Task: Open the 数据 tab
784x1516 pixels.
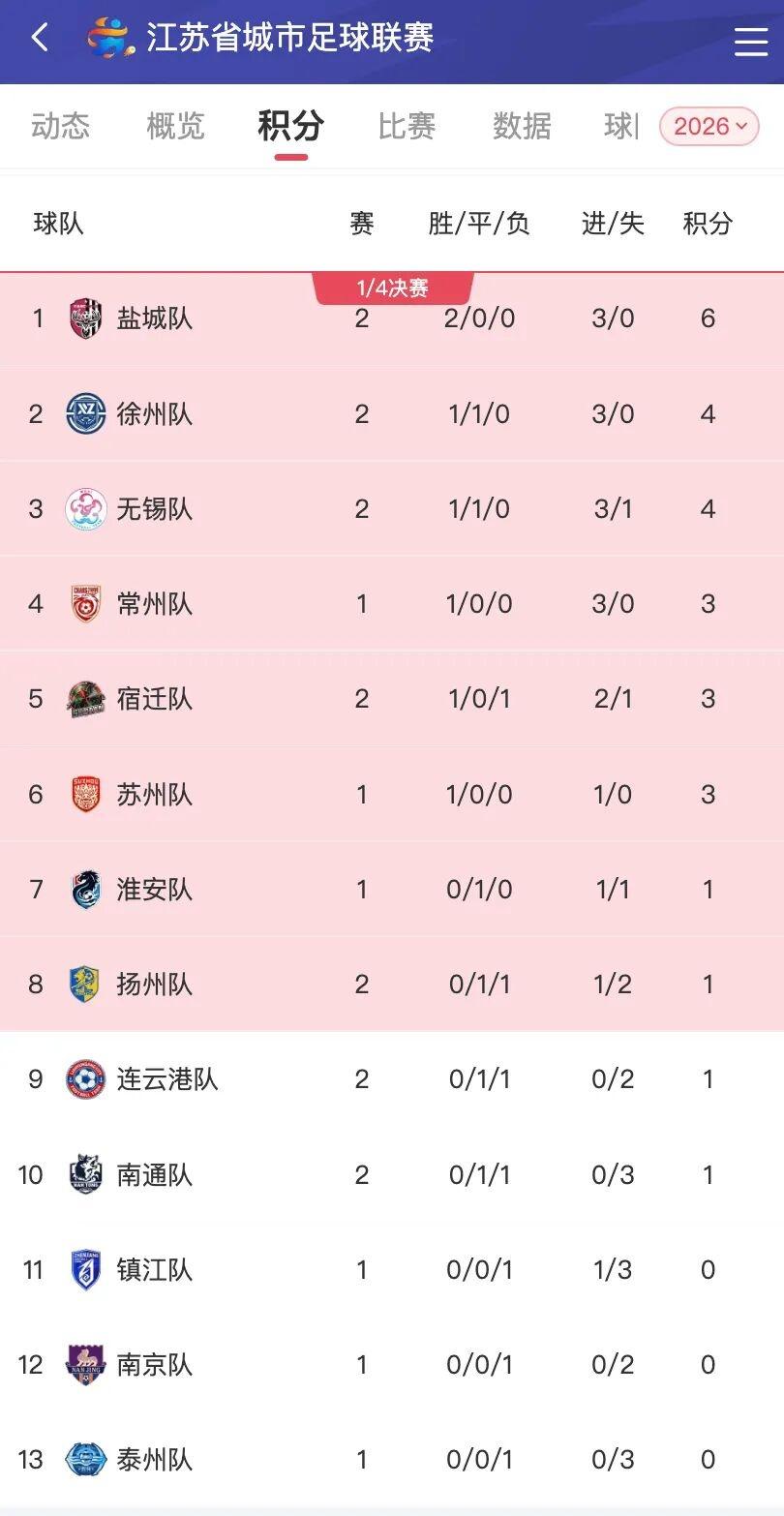Action: (x=522, y=126)
